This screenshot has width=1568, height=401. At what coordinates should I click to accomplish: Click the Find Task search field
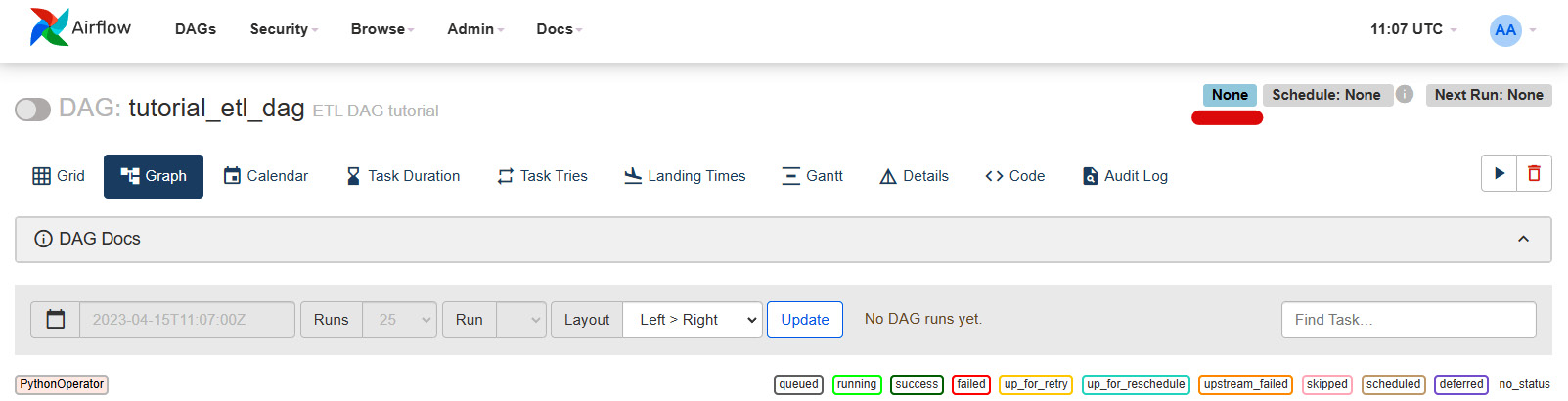click(1409, 320)
